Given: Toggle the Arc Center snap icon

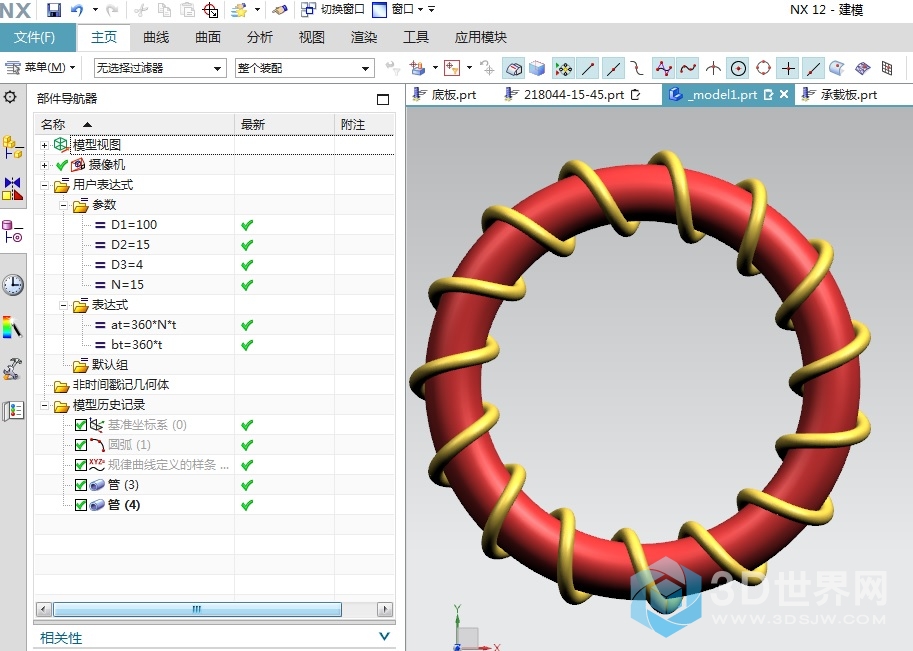Looking at the screenshot, I should tap(738, 69).
